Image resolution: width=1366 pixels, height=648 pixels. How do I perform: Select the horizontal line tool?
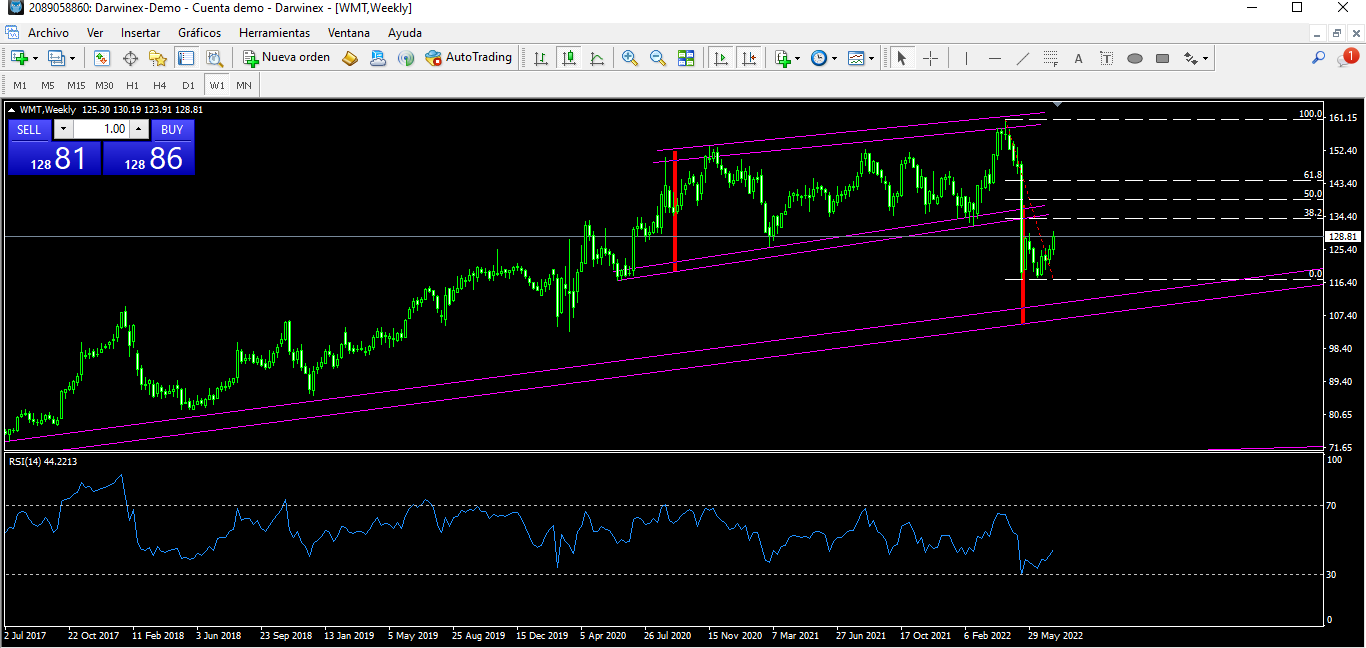pyautogui.click(x=995, y=58)
